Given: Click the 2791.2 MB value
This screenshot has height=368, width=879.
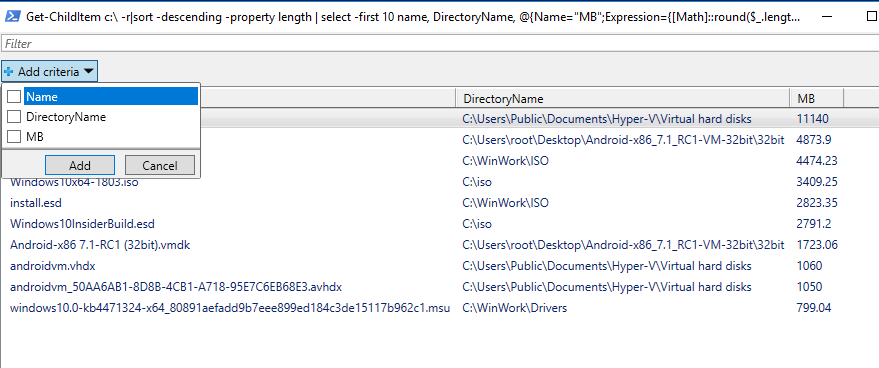Looking at the screenshot, I should point(813,224).
